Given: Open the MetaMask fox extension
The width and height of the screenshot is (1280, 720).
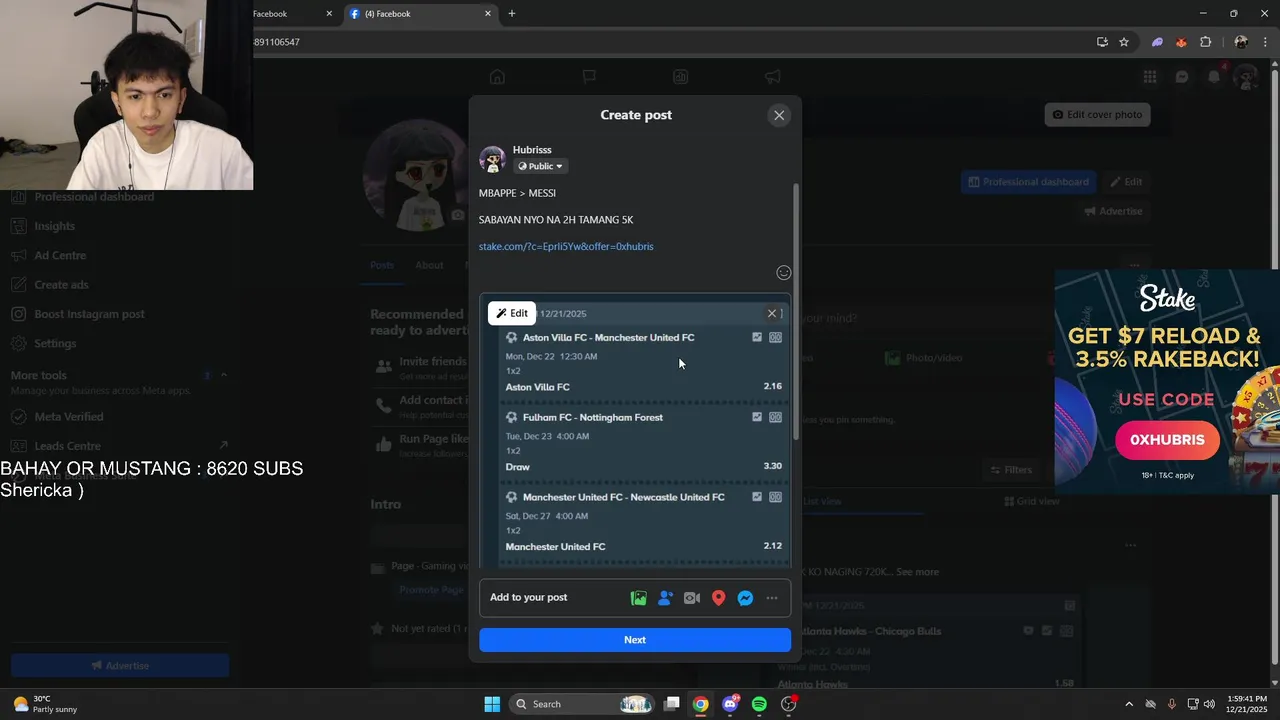Looking at the screenshot, I should (1181, 42).
